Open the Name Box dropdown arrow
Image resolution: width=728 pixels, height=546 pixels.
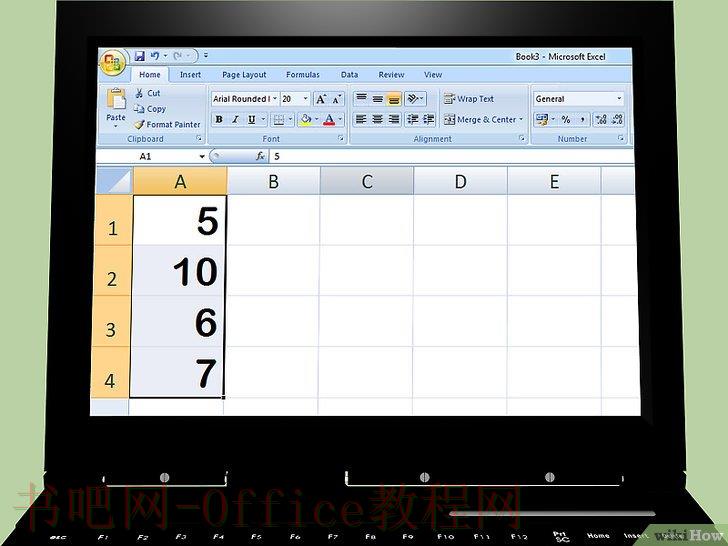(x=202, y=156)
